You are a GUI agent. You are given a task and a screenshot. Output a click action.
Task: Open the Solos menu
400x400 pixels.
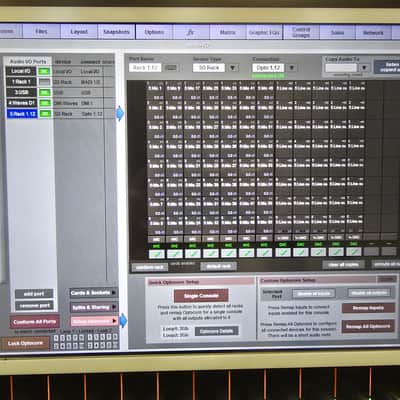(x=337, y=33)
